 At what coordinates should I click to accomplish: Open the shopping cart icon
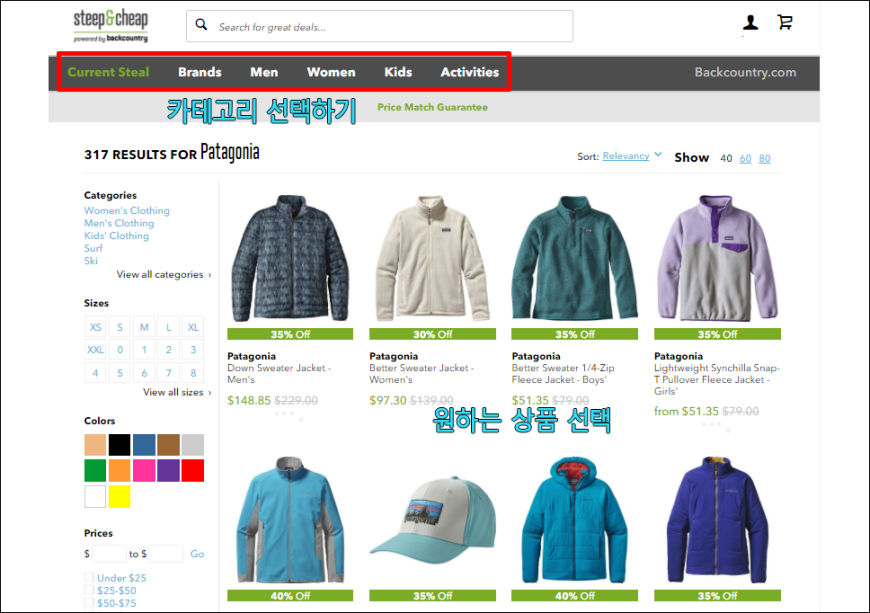[x=785, y=22]
